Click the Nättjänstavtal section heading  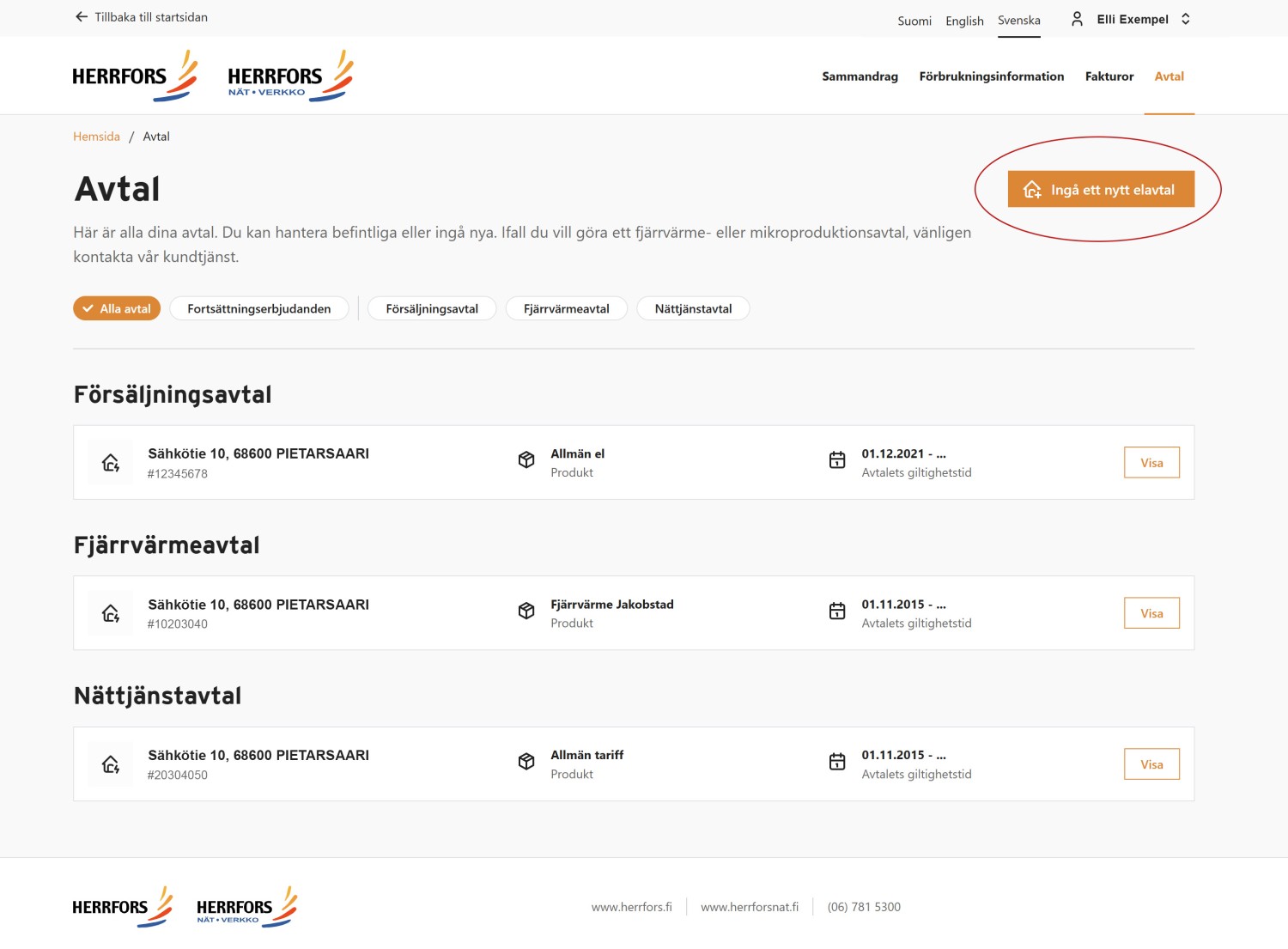[x=158, y=696]
